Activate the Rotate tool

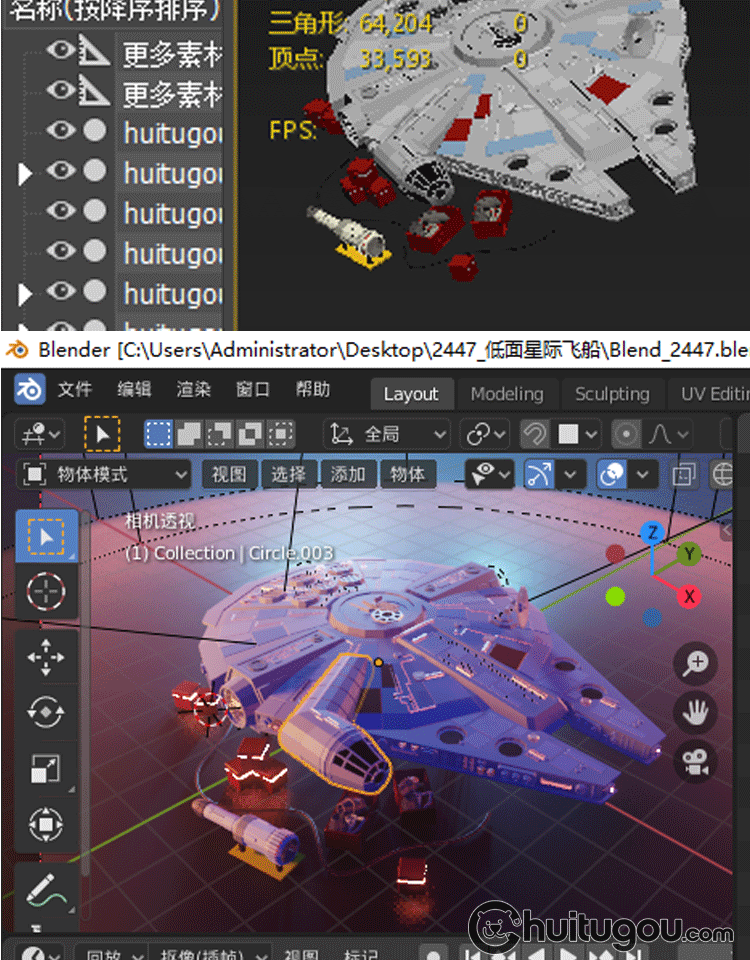[x=46, y=712]
